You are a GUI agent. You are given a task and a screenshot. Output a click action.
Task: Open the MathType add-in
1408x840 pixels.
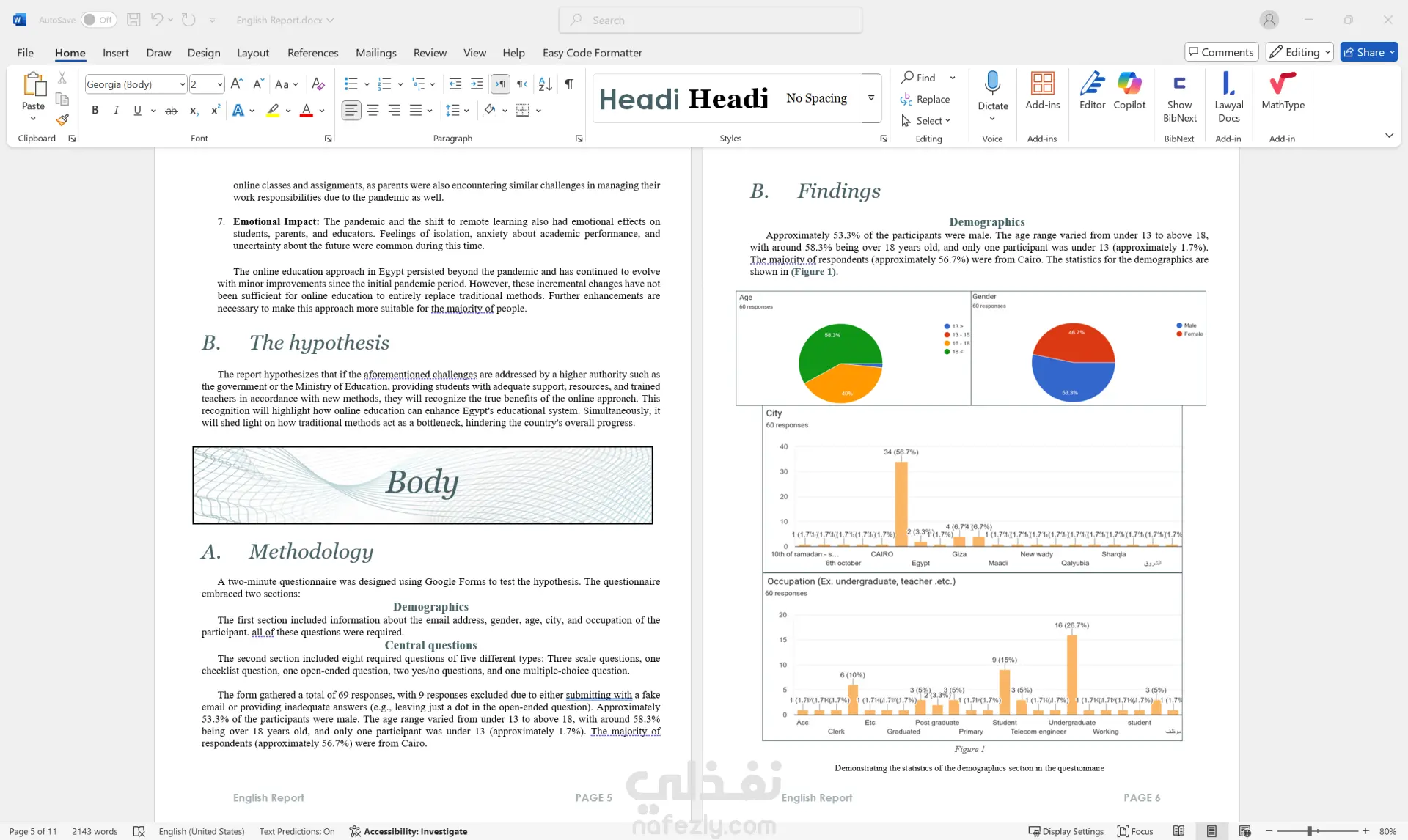coord(1283,91)
